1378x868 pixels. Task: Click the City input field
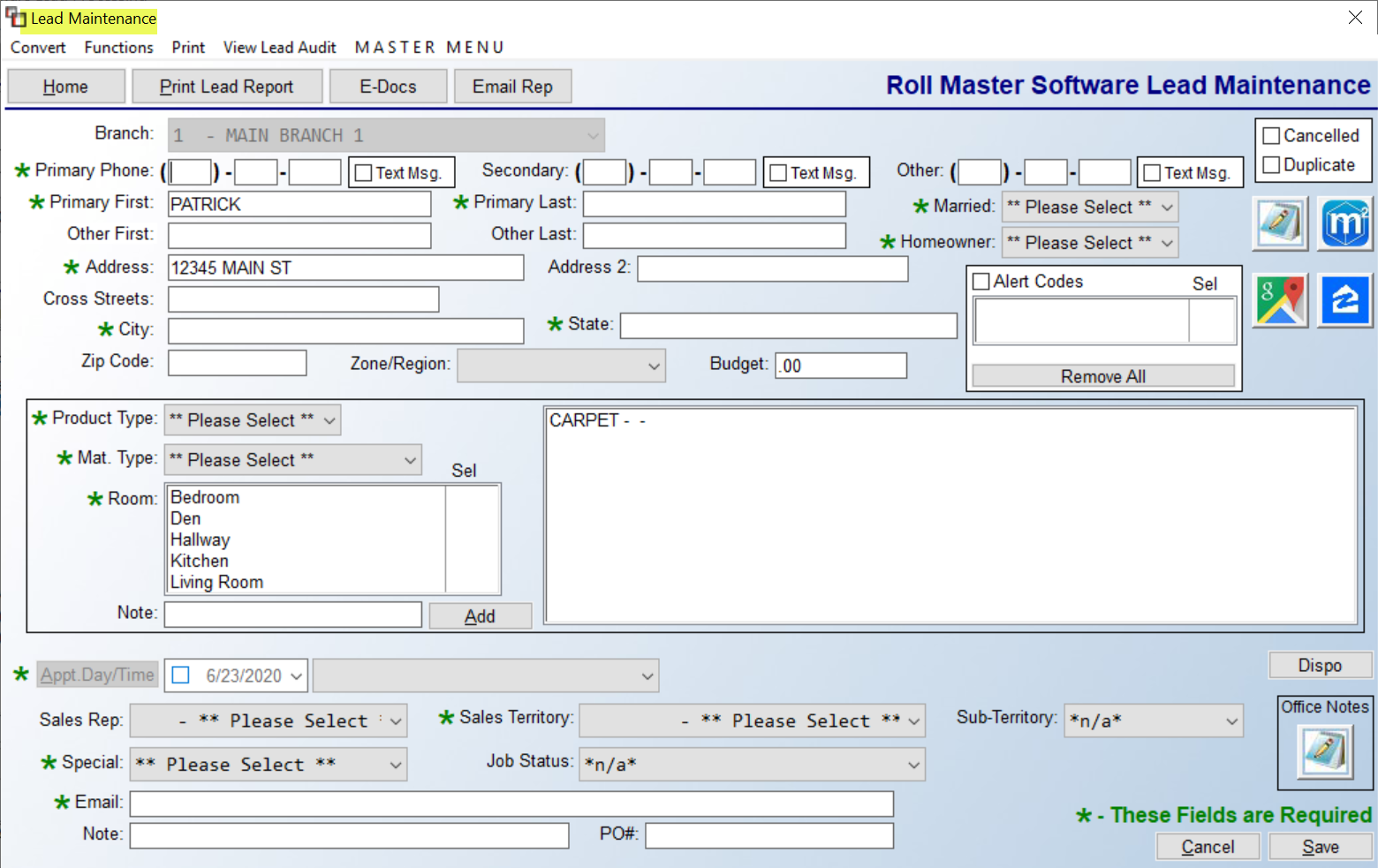click(x=346, y=331)
